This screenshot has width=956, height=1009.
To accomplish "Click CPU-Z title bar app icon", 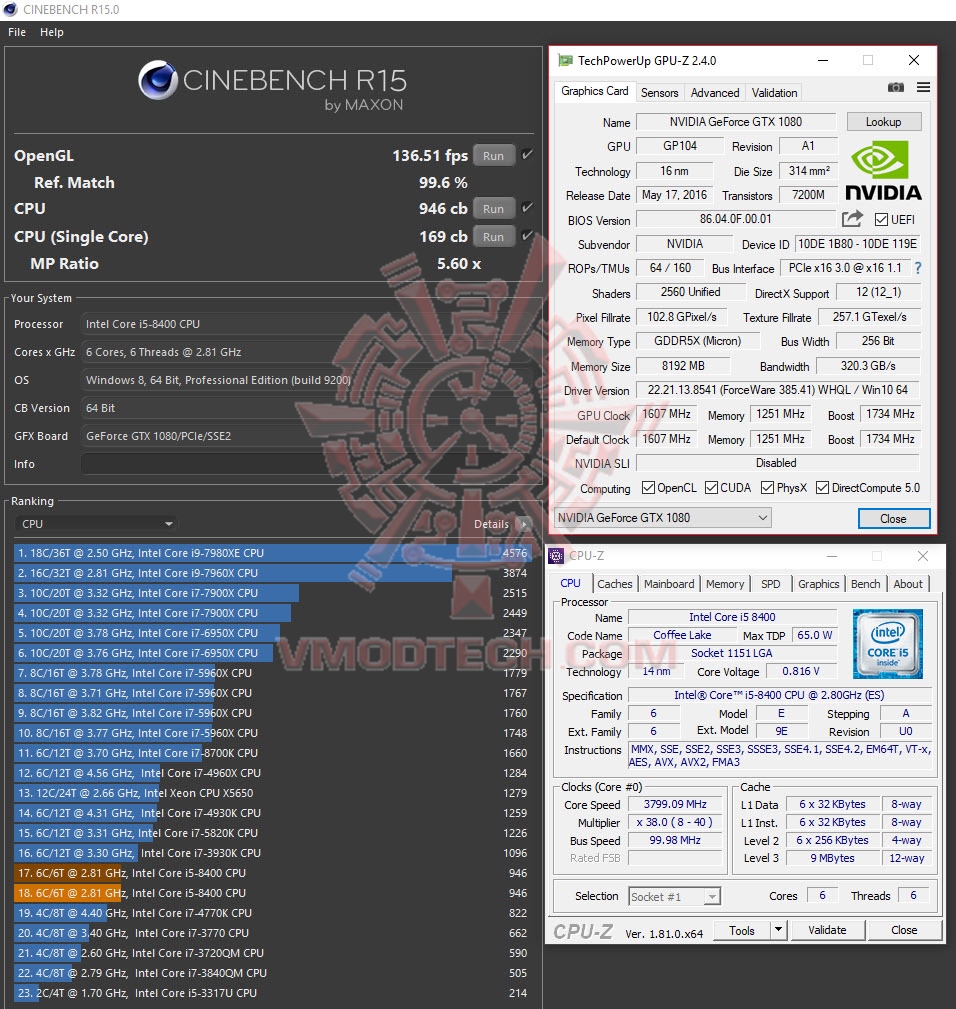I will point(556,556).
